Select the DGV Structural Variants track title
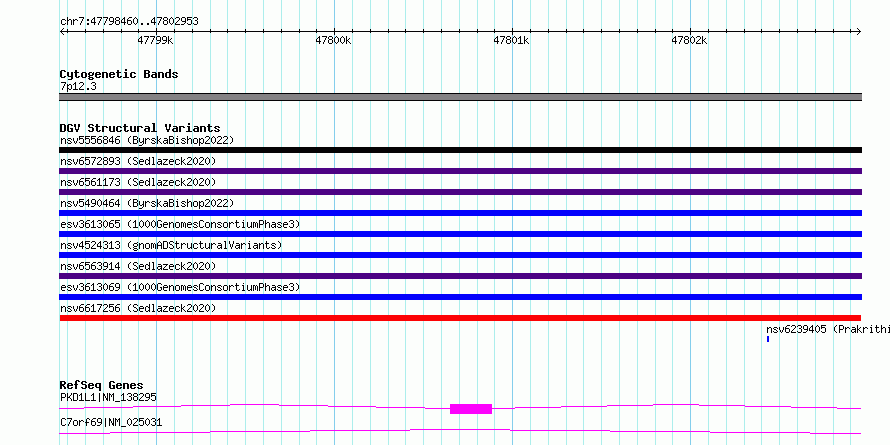The height and width of the screenshot is (445, 890). click(140, 128)
